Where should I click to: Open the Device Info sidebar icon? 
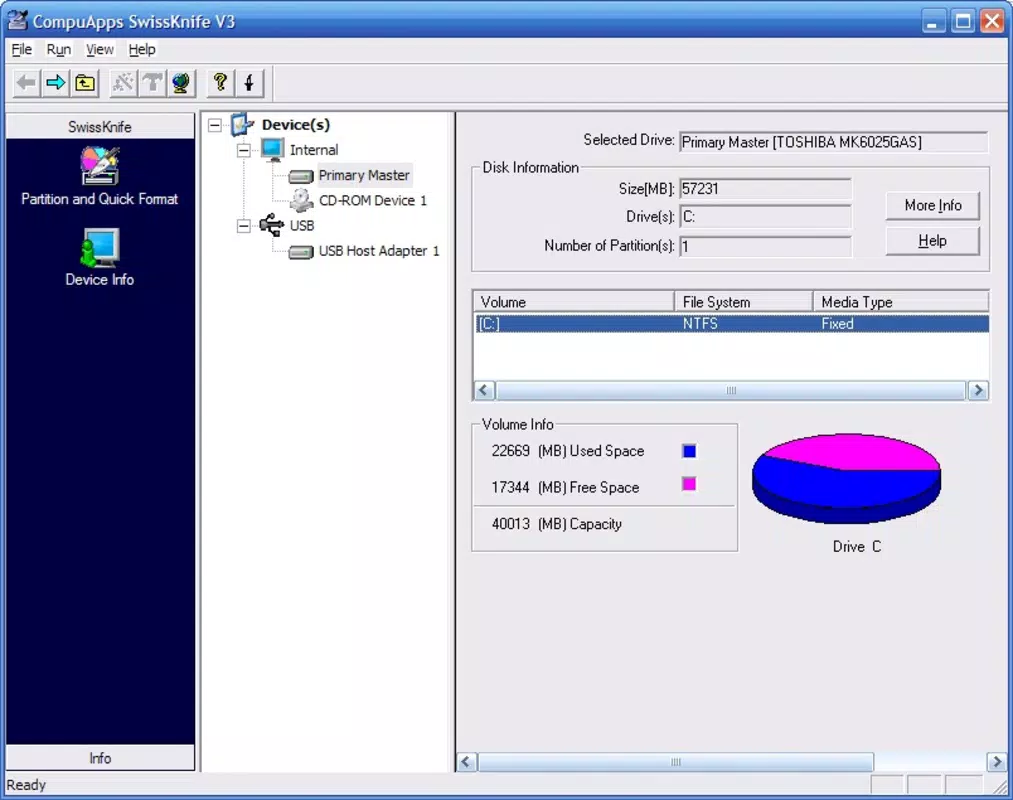[x=99, y=247]
